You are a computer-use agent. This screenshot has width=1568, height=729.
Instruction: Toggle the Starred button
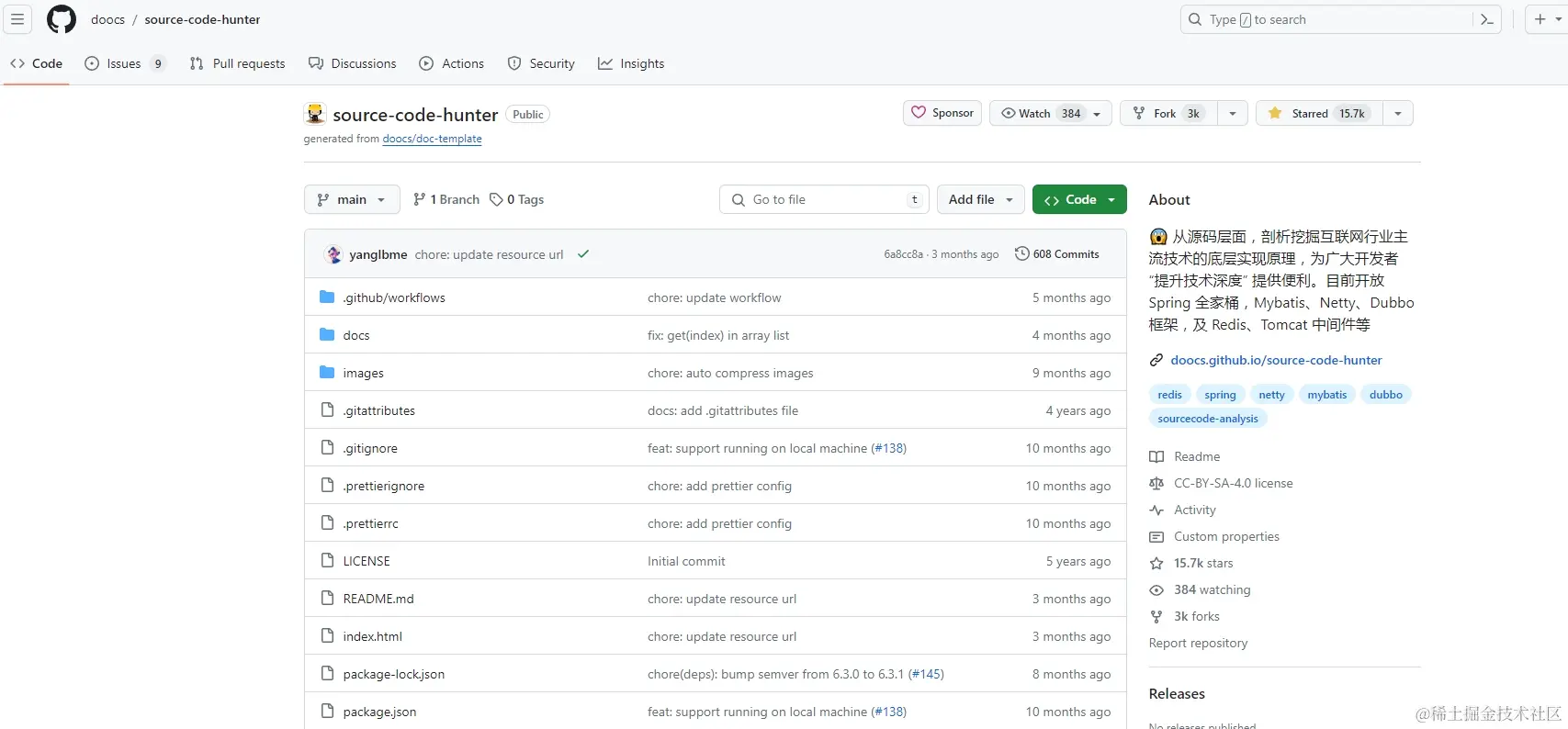pos(1319,113)
